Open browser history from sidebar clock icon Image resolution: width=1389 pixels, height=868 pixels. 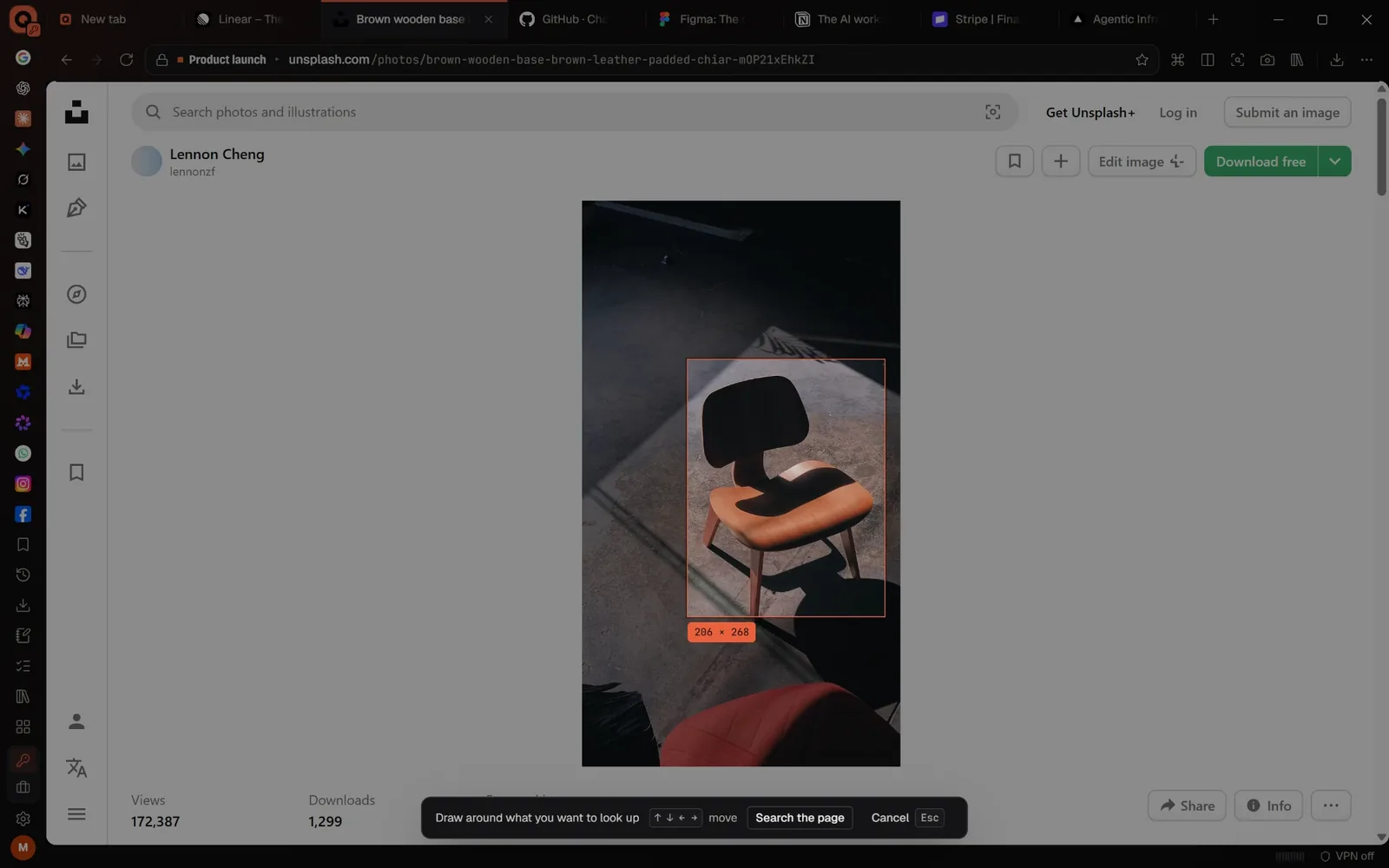point(23,575)
